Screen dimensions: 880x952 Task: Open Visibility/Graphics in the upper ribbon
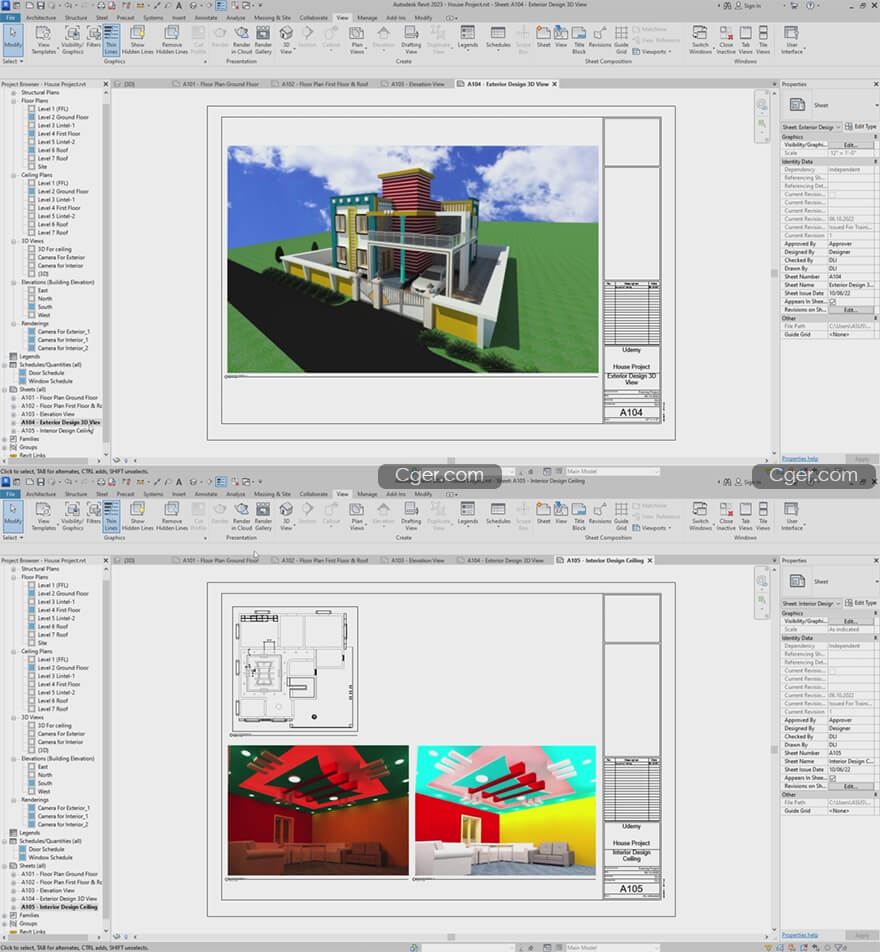tap(72, 40)
